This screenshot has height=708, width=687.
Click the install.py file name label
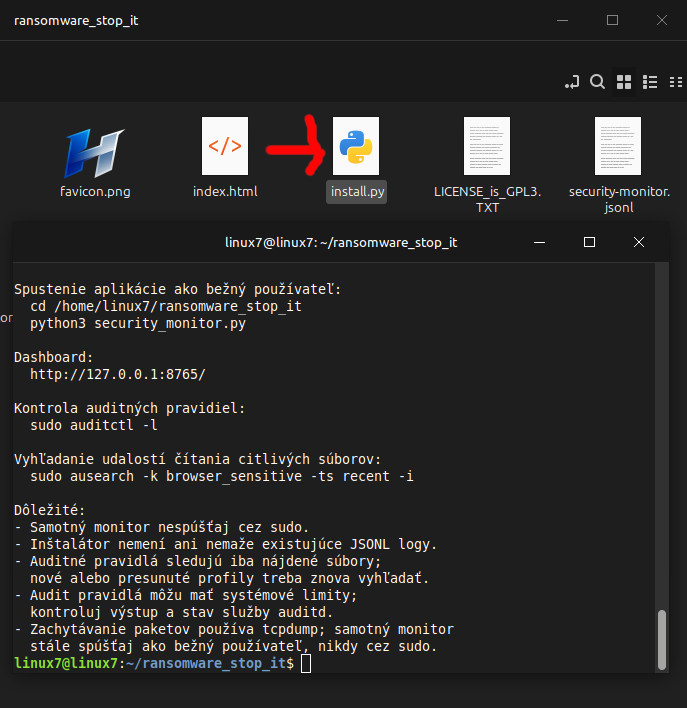tap(357, 192)
